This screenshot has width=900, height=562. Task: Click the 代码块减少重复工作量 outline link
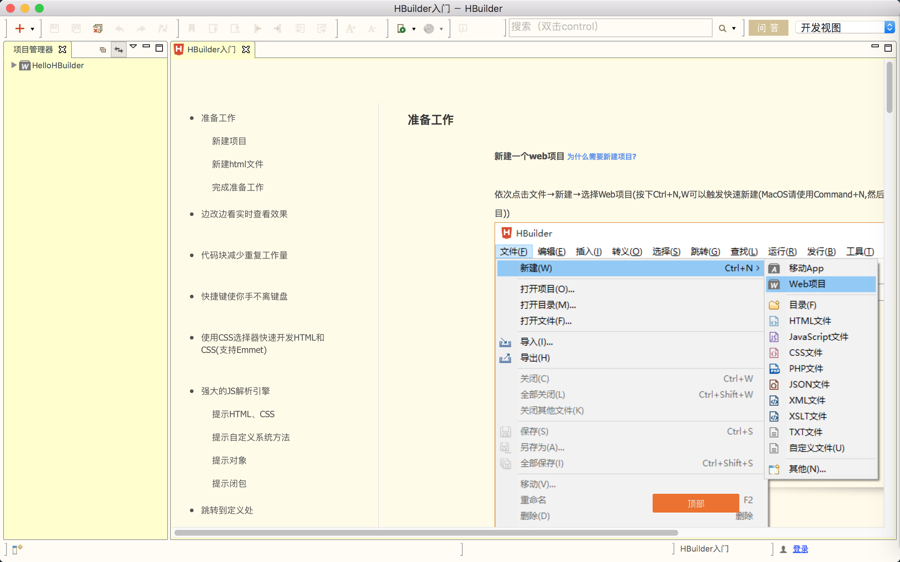pyautogui.click(x=244, y=255)
